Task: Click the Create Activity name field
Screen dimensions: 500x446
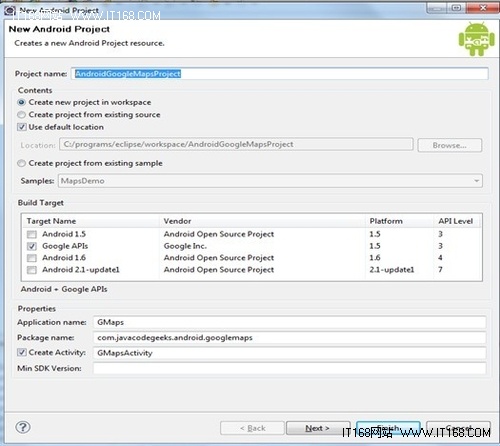Action: (289, 353)
